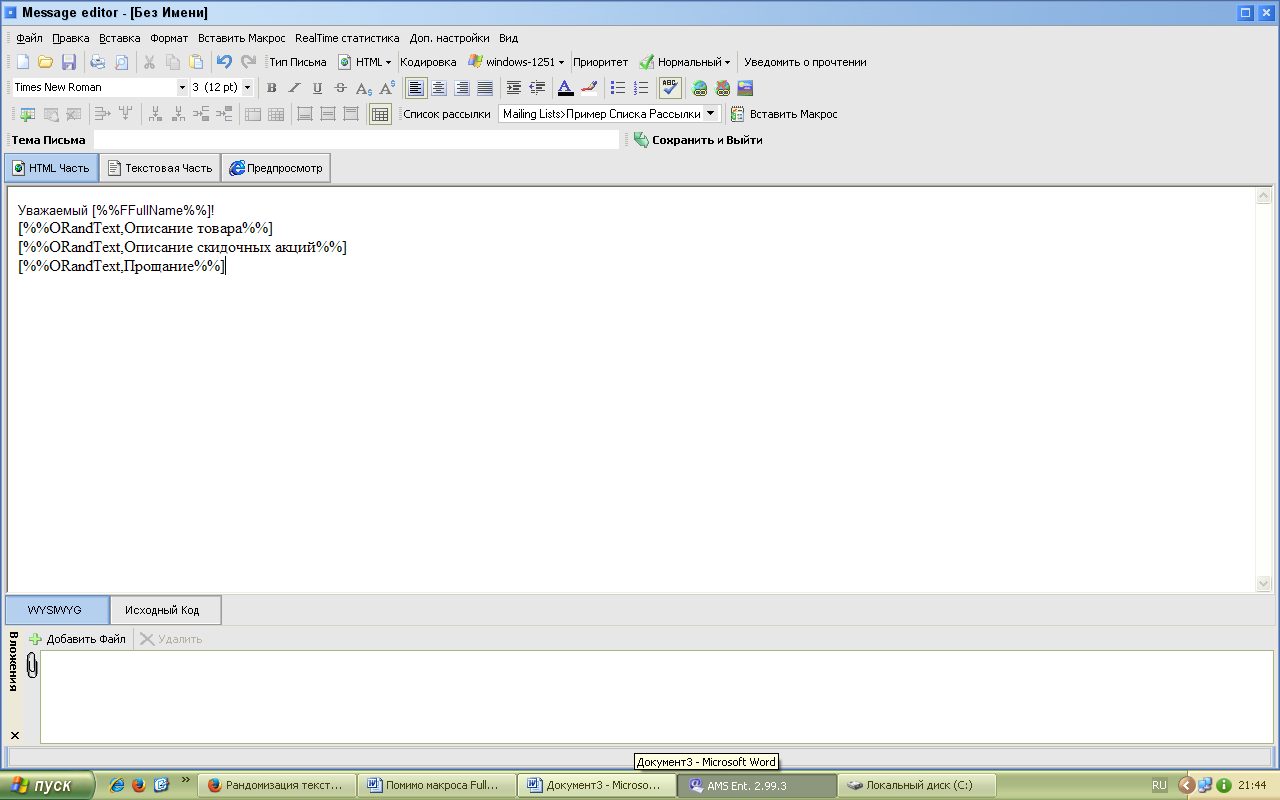Image resolution: width=1280 pixels, height=800 pixels.
Task: Increase paragraph indent
Action: (x=514, y=88)
